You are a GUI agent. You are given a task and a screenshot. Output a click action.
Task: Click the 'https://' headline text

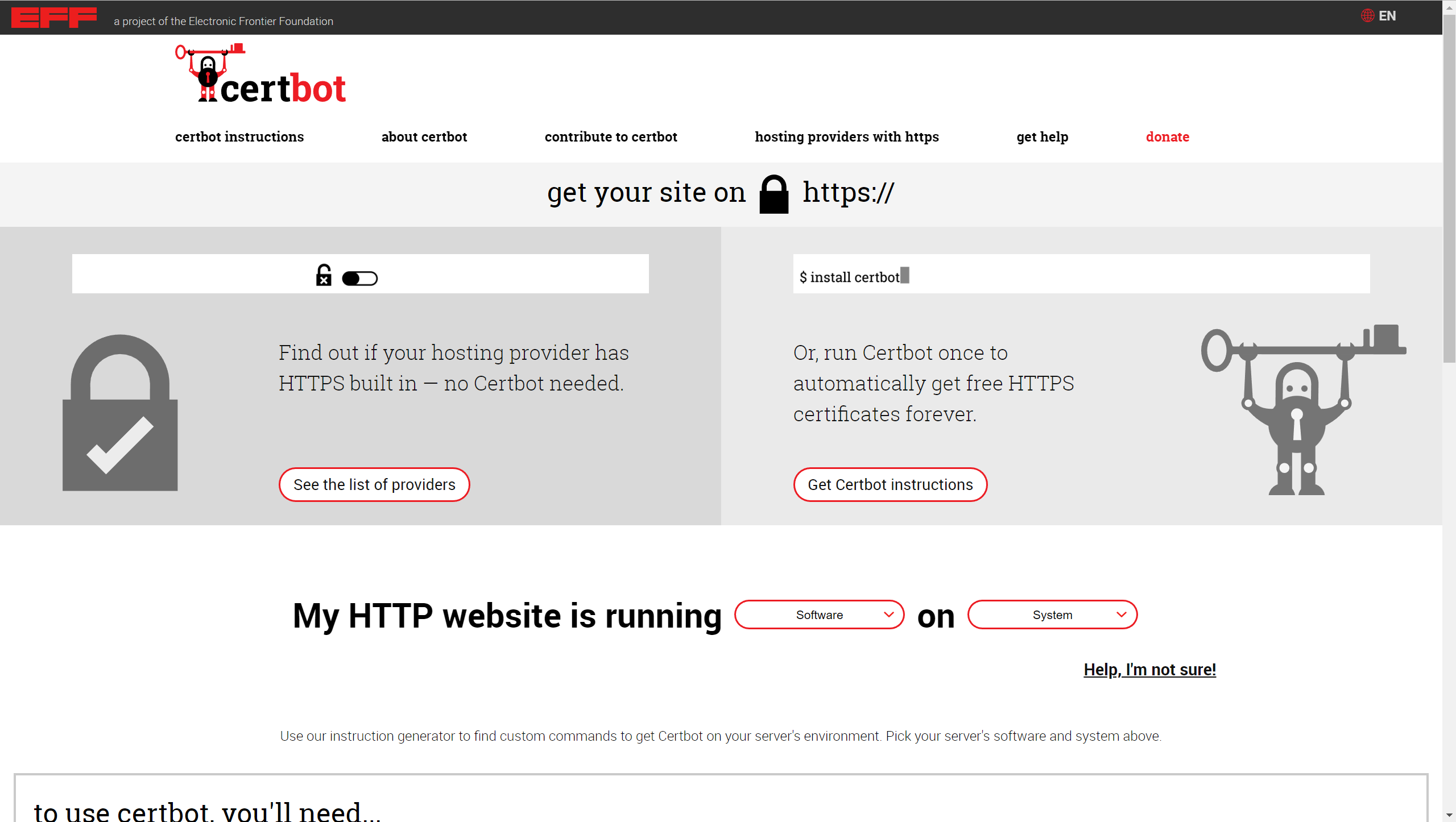[x=848, y=193]
